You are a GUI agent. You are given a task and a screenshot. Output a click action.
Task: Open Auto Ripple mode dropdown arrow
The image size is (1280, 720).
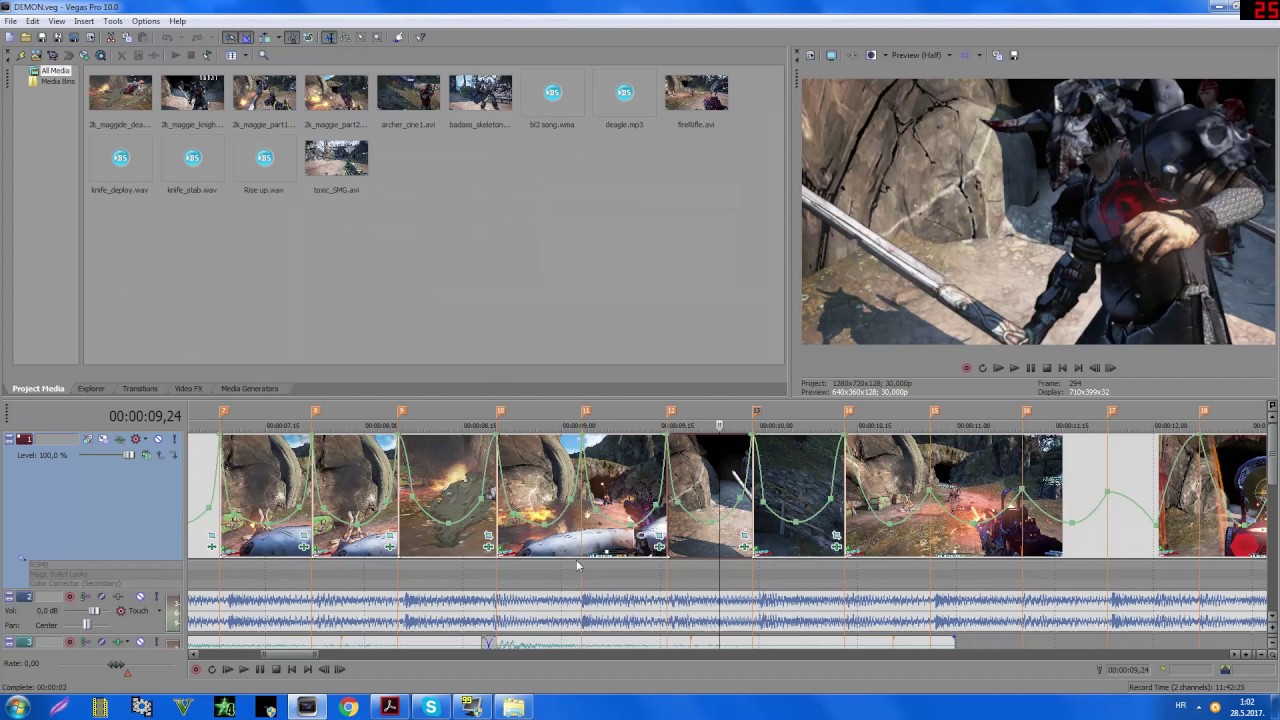tap(279, 37)
